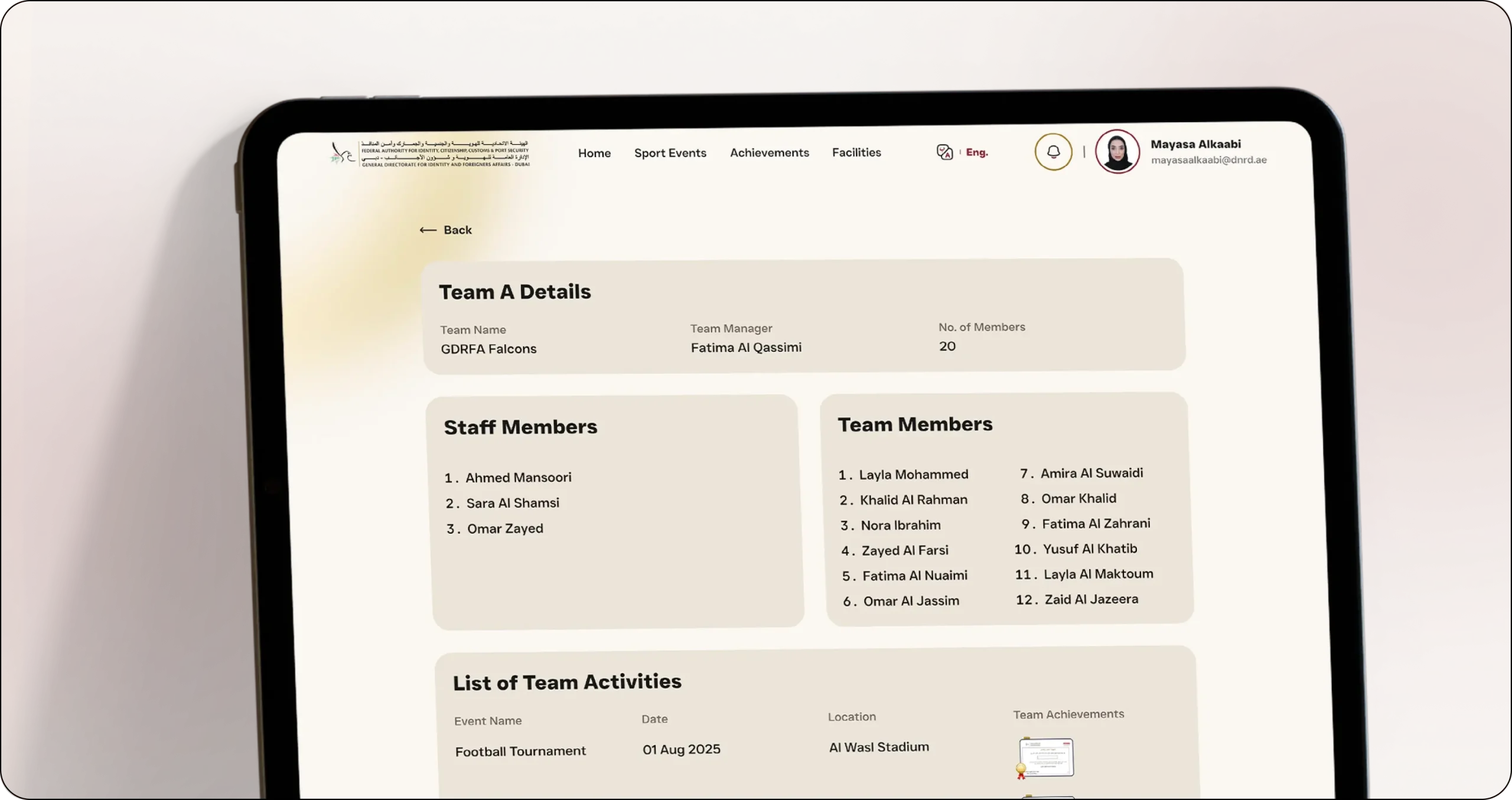Select staff member Ahmed Mansoori
The width and height of the screenshot is (1512, 800).
[x=518, y=477]
